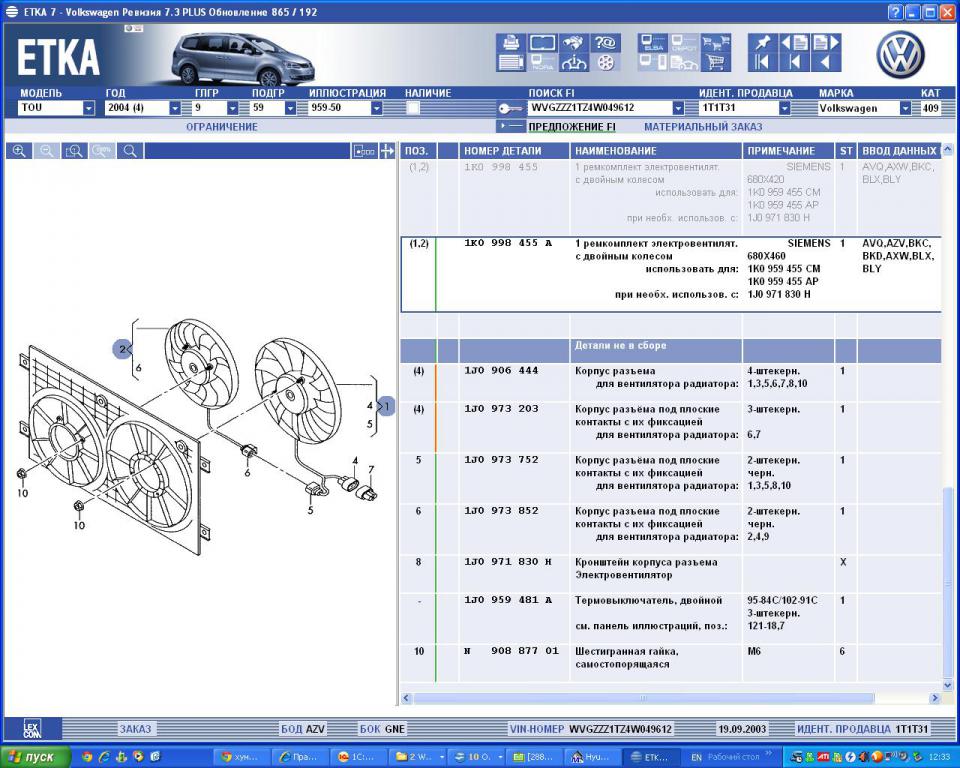Screen dimensions: 960x768
Task: Go to previous page document icon
Action: [x=794, y=43]
